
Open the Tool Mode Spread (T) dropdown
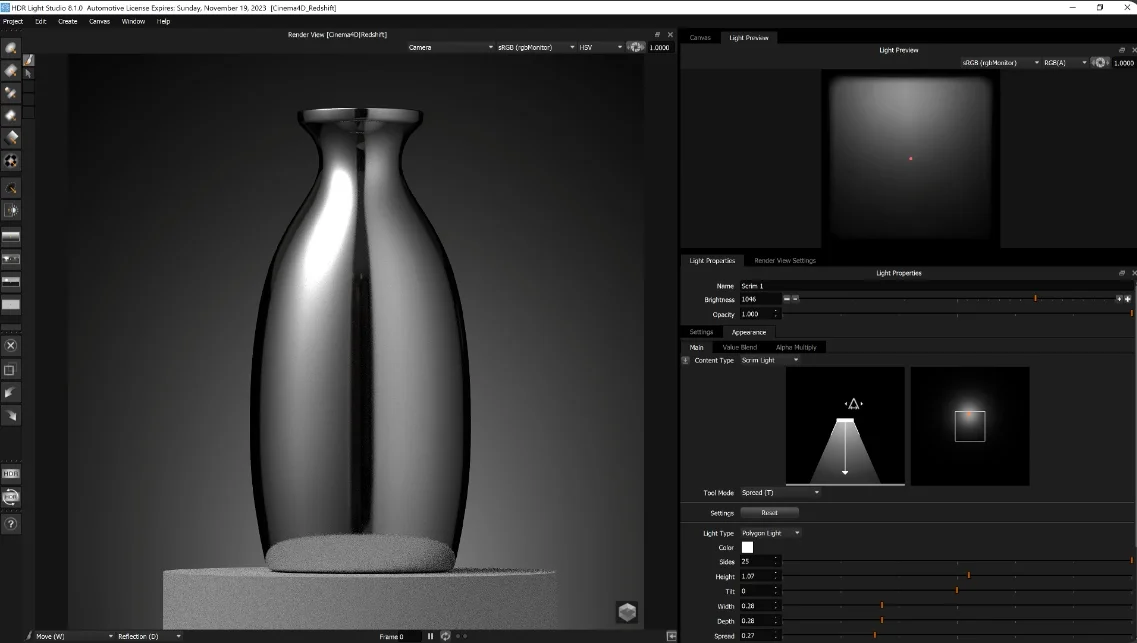coord(780,492)
